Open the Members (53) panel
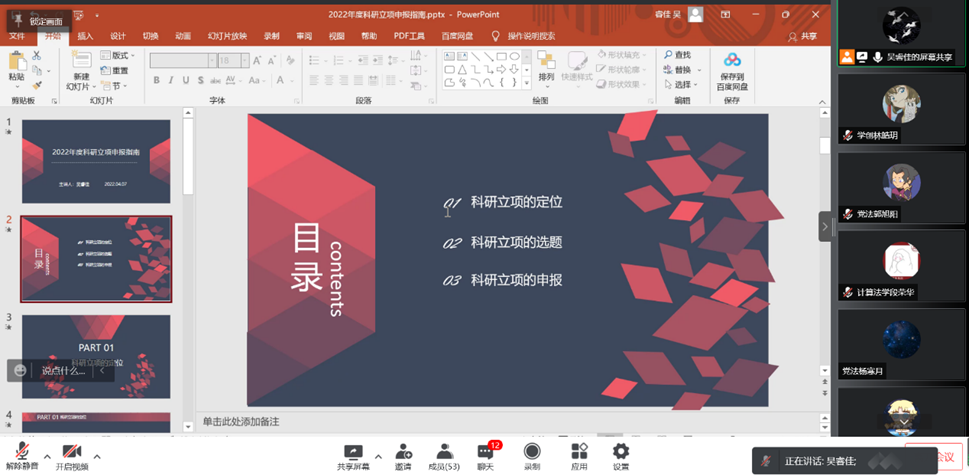The image size is (969, 475). [x=444, y=456]
